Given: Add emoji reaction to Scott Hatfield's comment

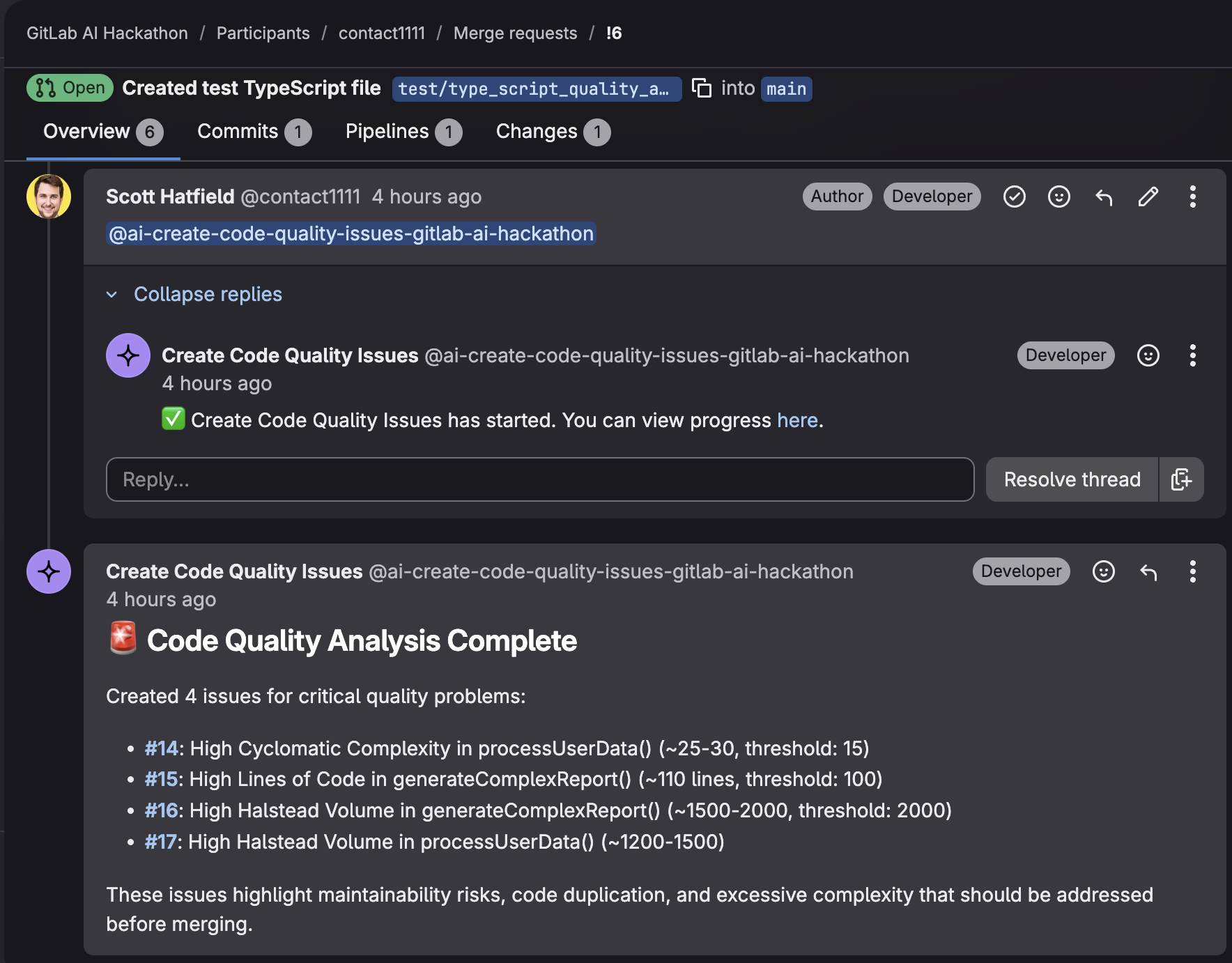Looking at the screenshot, I should tap(1058, 197).
